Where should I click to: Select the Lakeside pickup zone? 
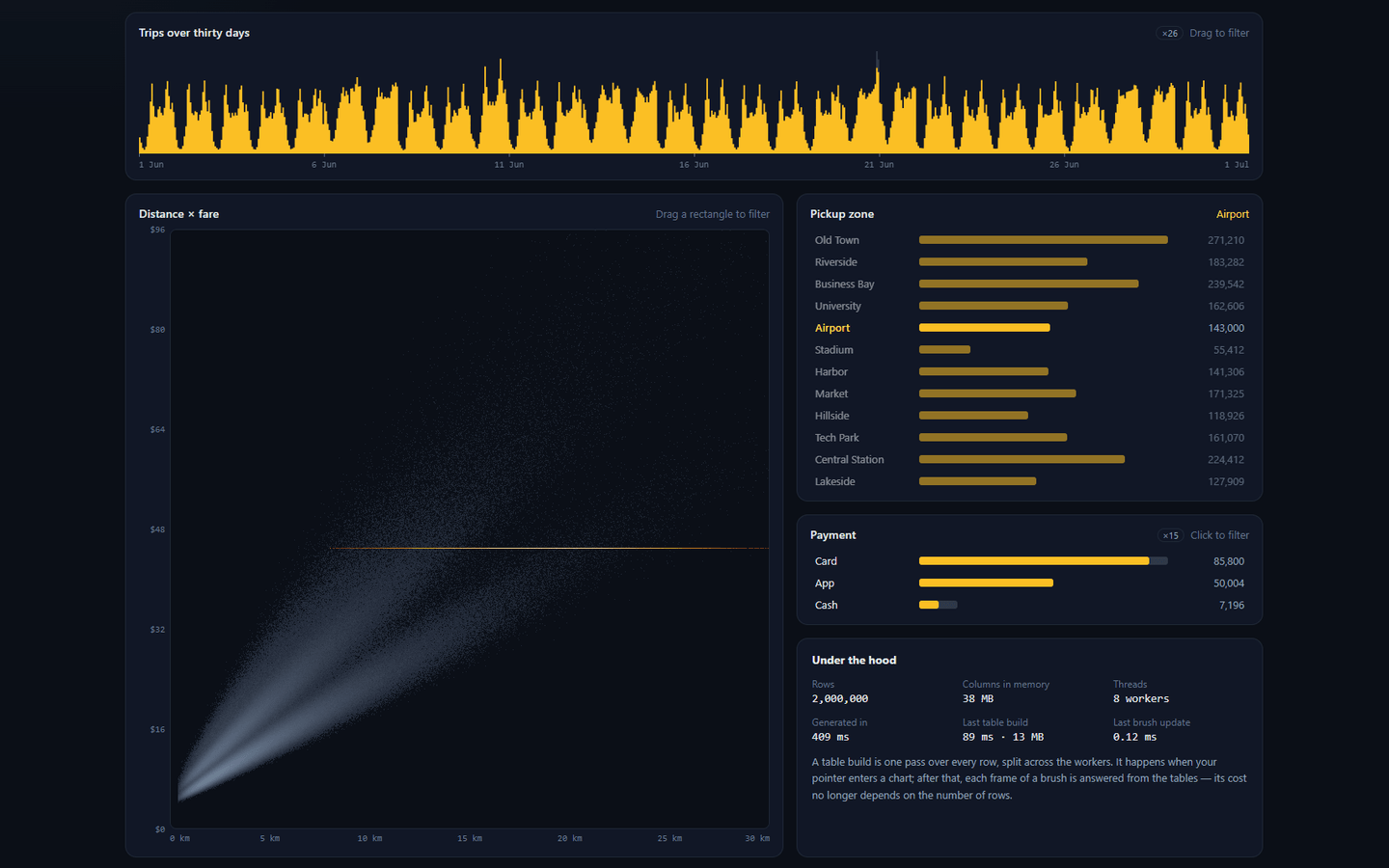(x=1029, y=481)
